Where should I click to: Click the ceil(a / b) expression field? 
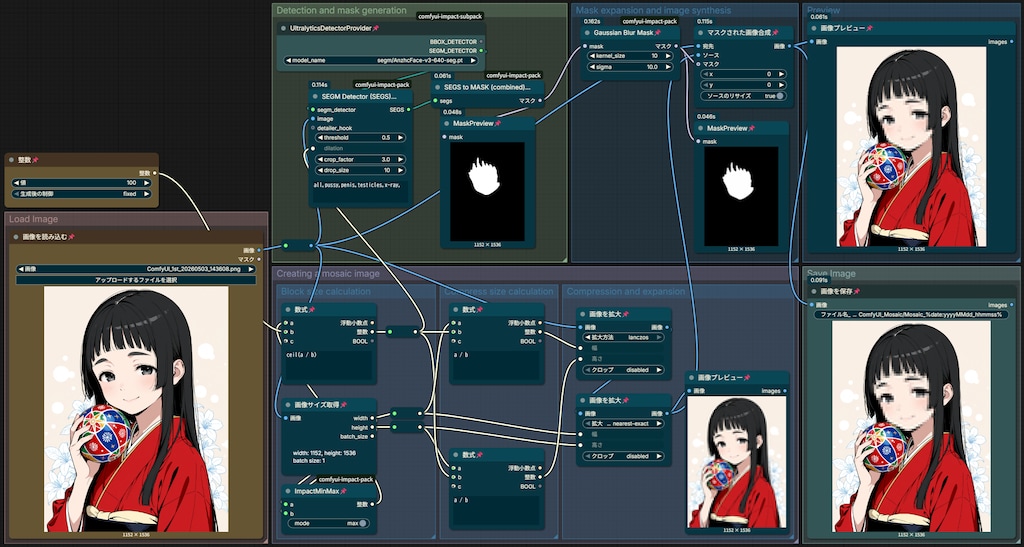click(328, 366)
